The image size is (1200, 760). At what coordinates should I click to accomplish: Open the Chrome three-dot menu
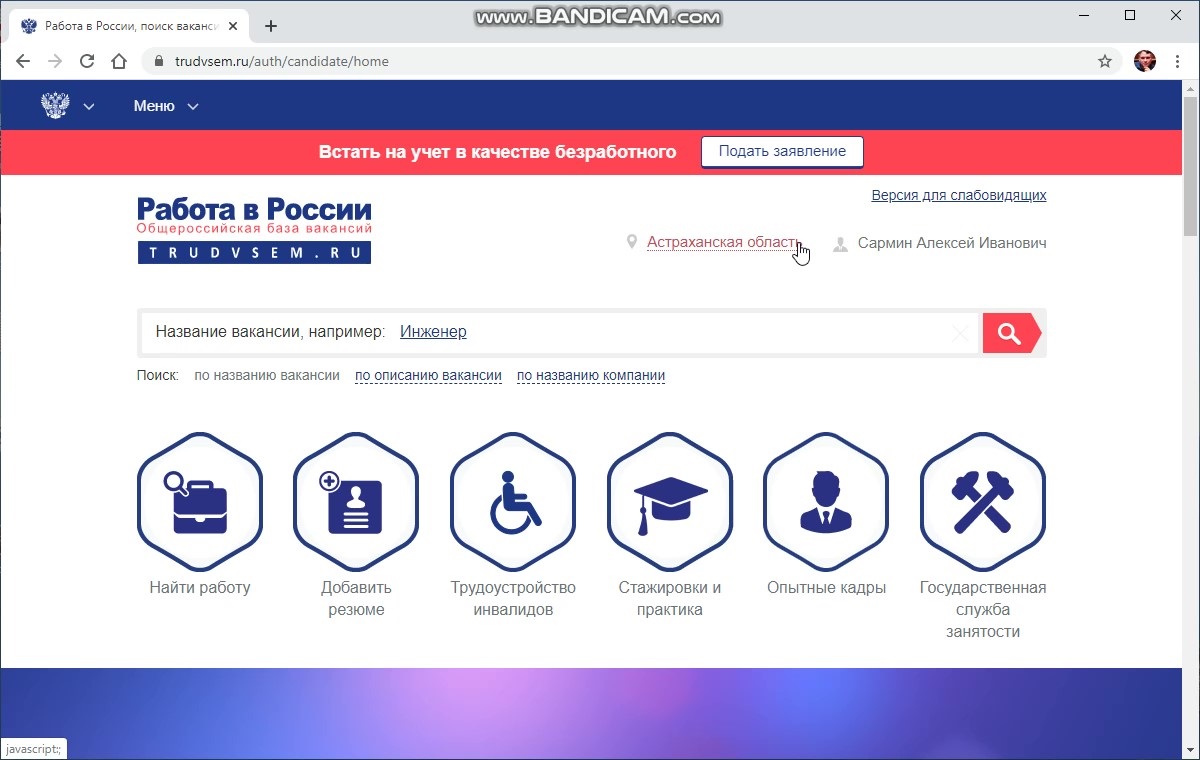tap(1178, 61)
